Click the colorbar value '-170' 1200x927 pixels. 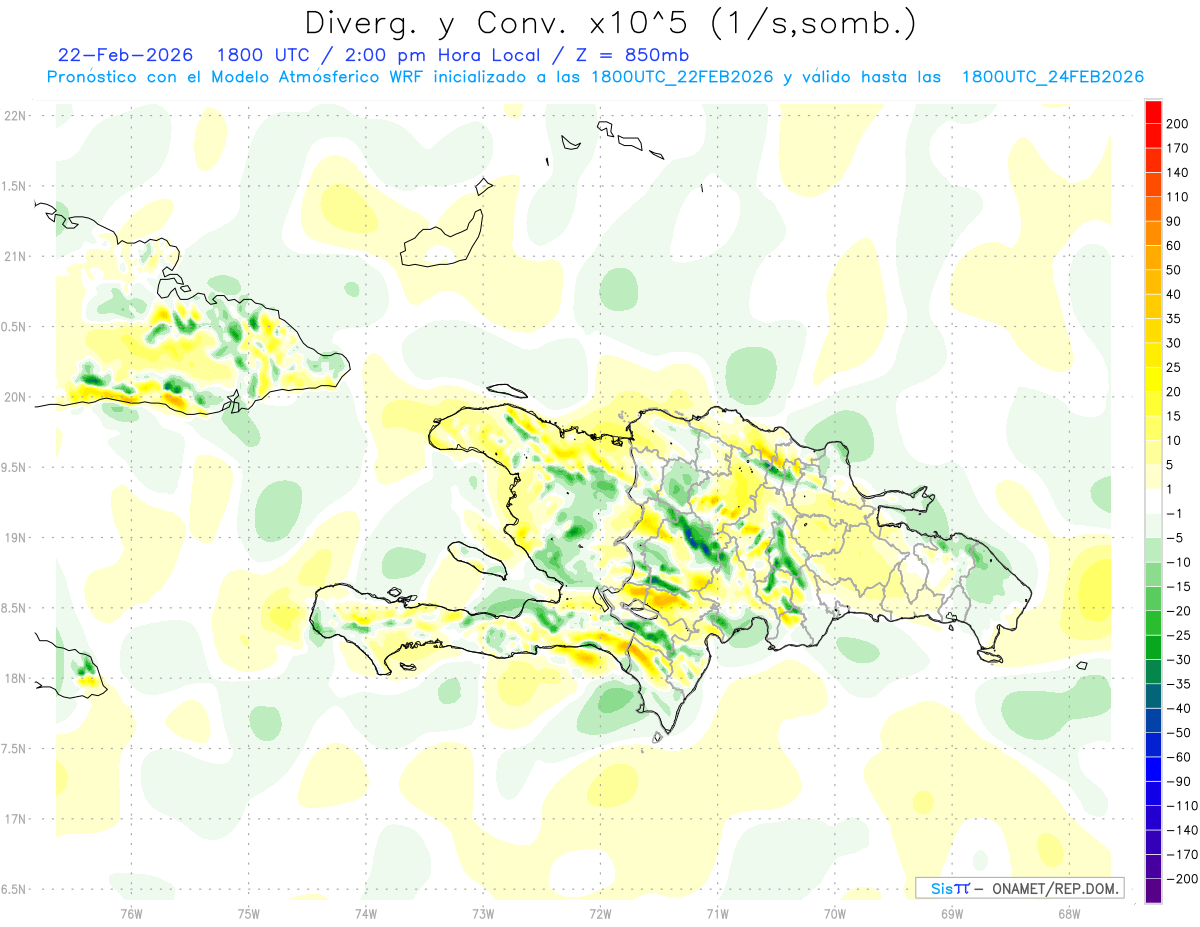(1183, 855)
